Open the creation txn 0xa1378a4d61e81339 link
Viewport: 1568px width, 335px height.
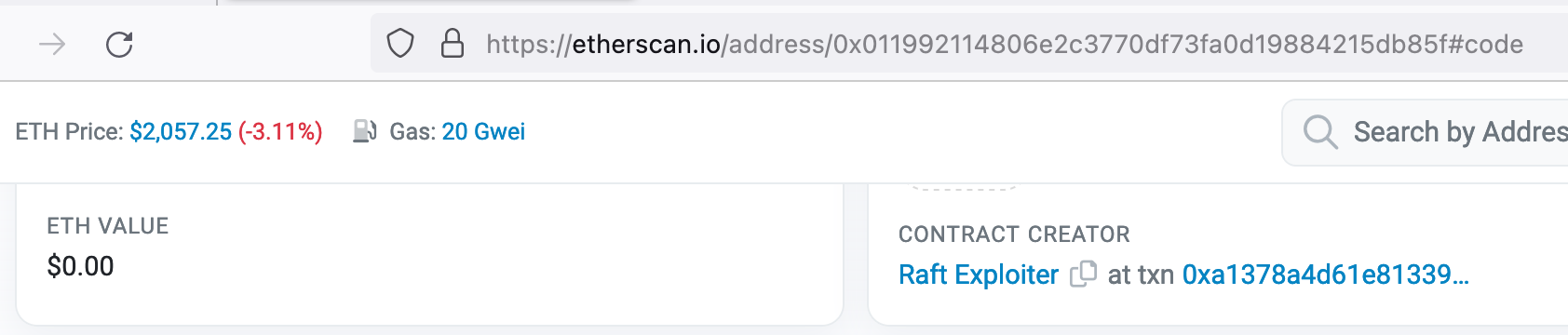pos(1325,275)
